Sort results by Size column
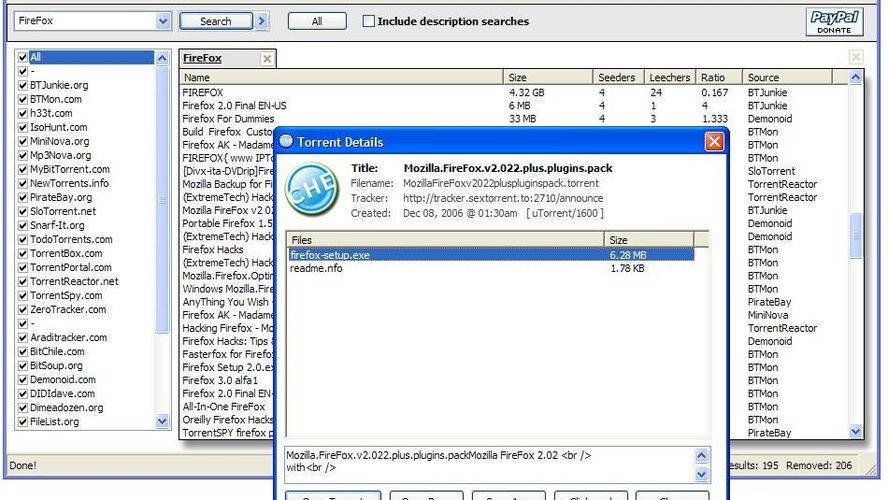The width and height of the screenshot is (888, 500). pyautogui.click(x=548, y=78)
